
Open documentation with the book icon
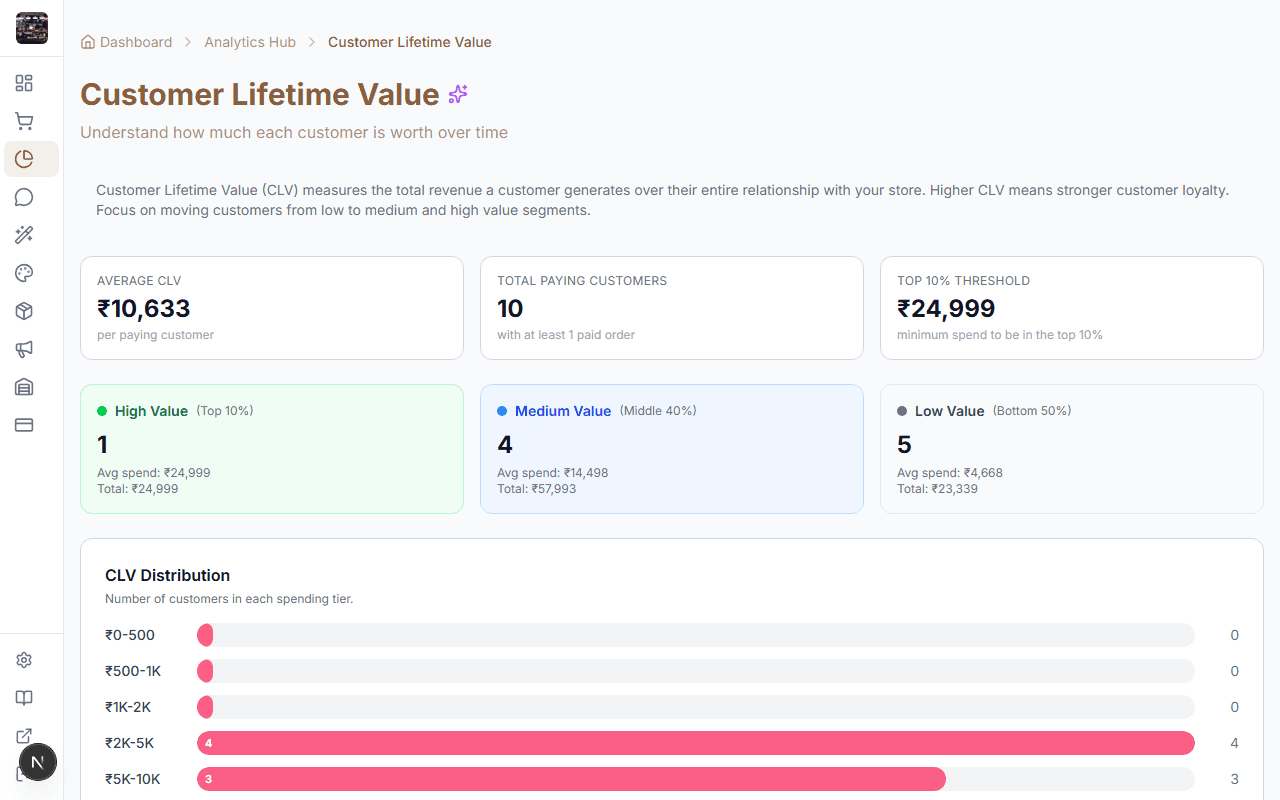click(24, 697)
